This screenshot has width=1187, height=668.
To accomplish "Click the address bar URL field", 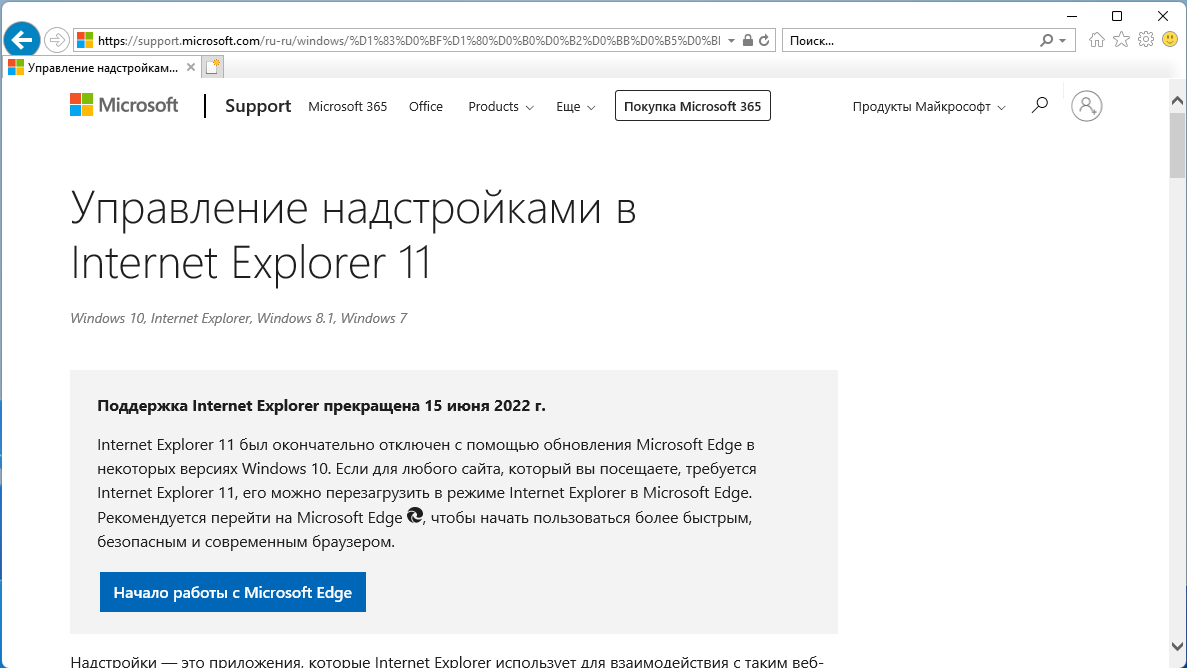I will [409, 40].
